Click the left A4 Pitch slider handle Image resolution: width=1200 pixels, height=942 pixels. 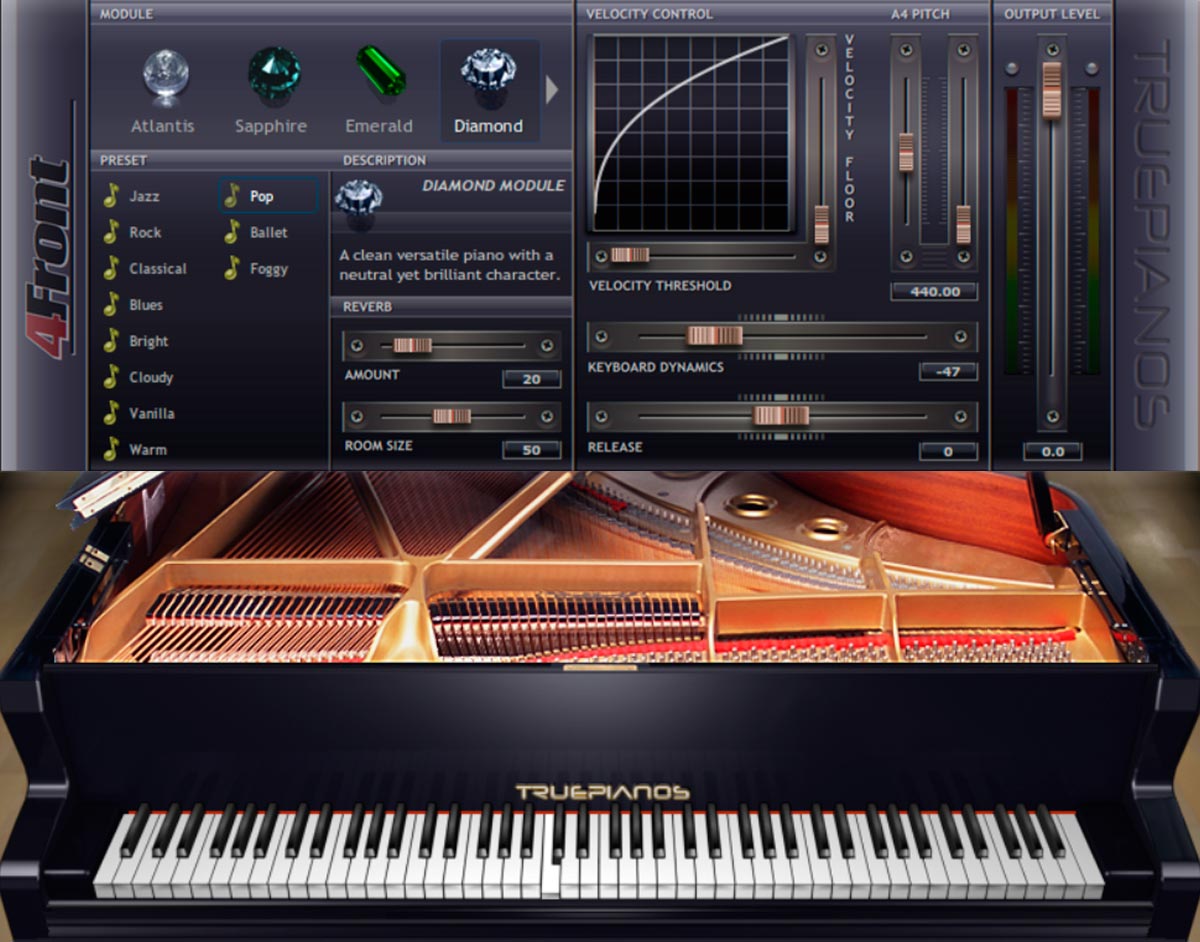coord(906,152)
